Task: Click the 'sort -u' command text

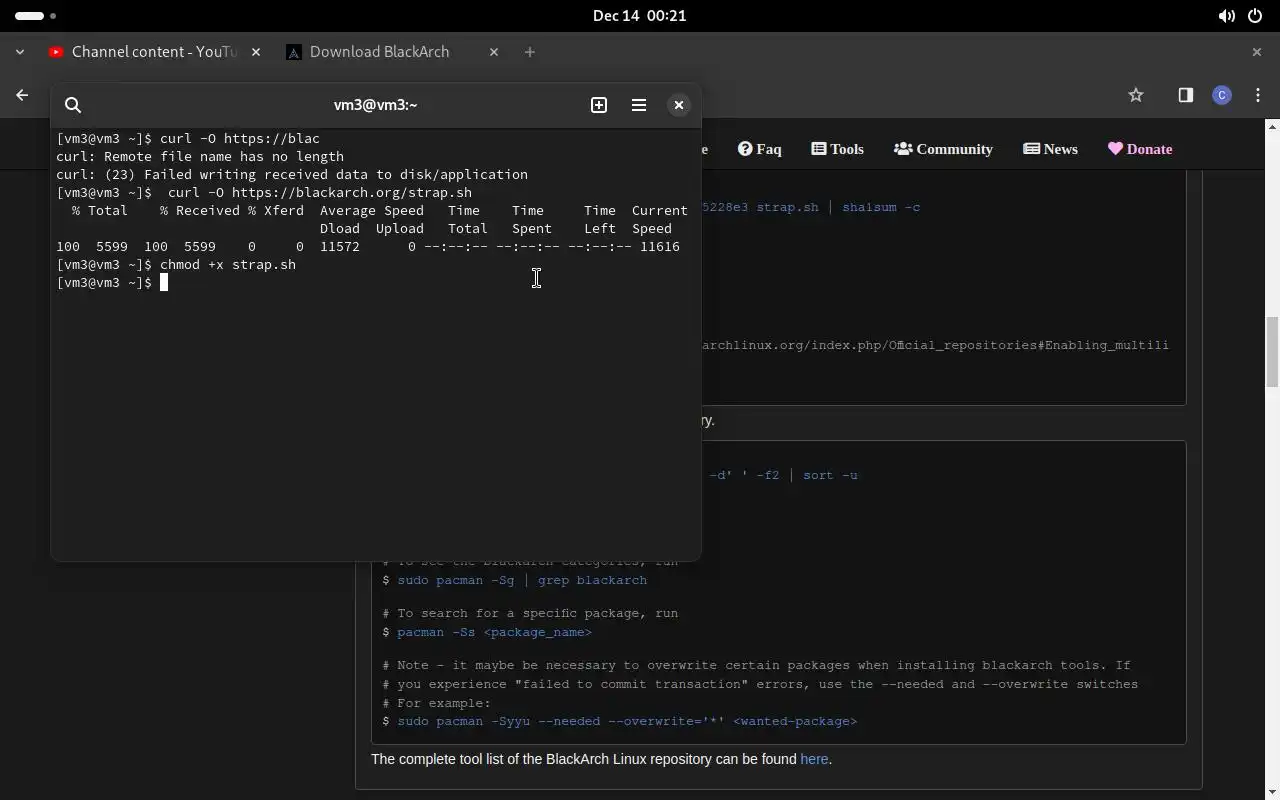Action: click(x=830, y=475)
